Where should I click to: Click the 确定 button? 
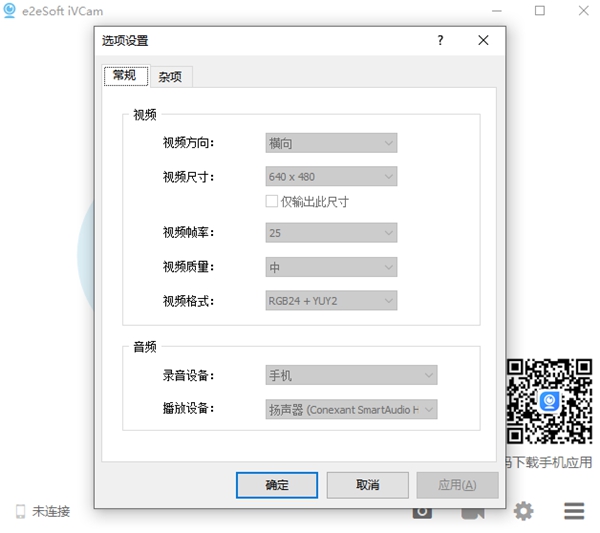tap(277, 485)
